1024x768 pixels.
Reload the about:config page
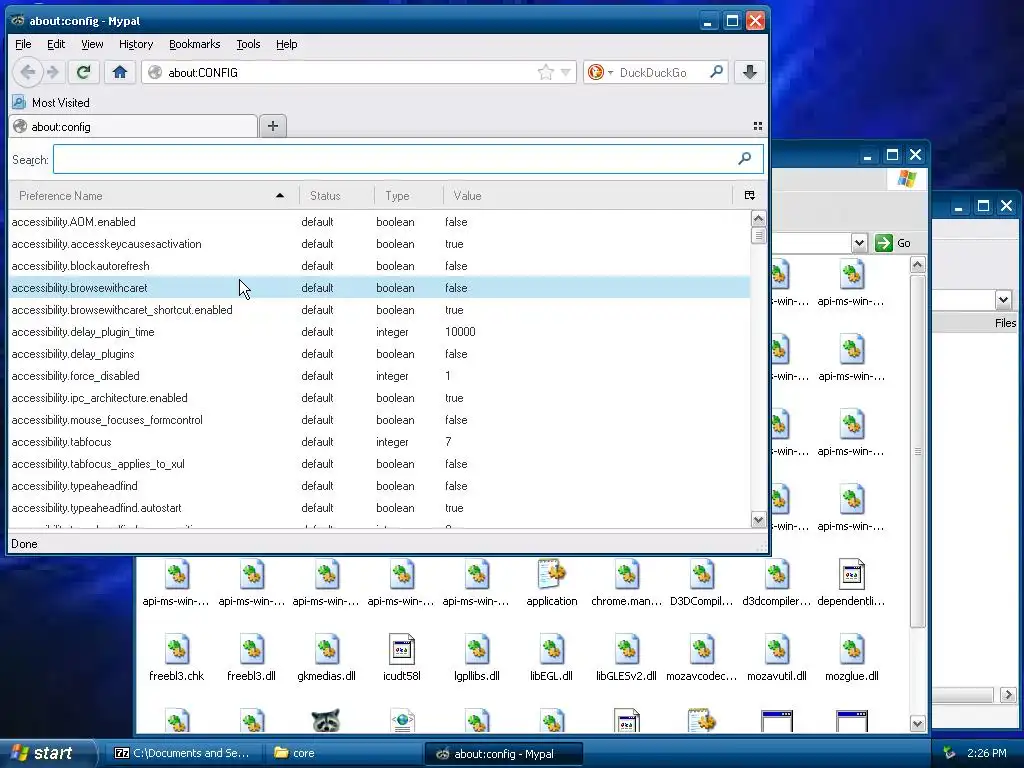(x=83, y=72)
